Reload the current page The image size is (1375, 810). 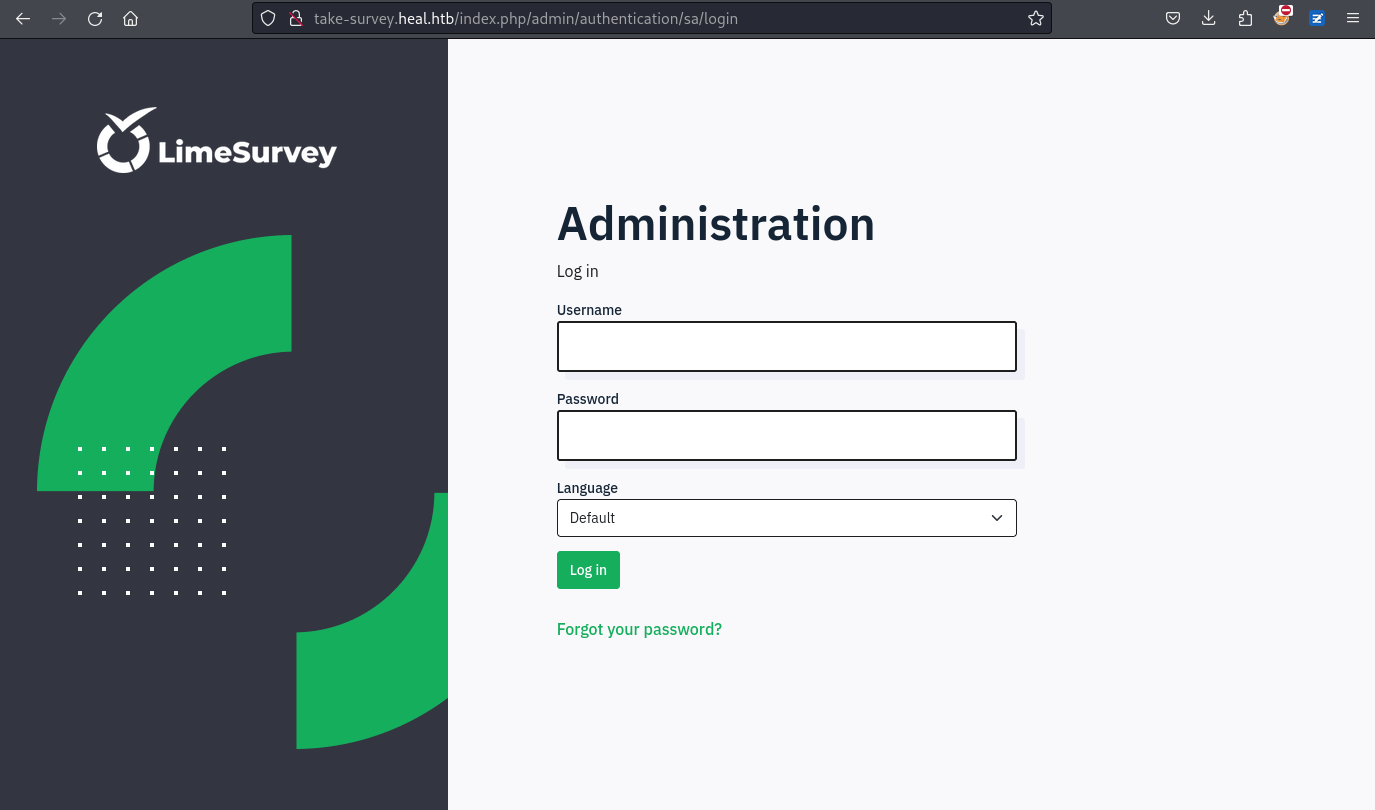coord(95,18)
